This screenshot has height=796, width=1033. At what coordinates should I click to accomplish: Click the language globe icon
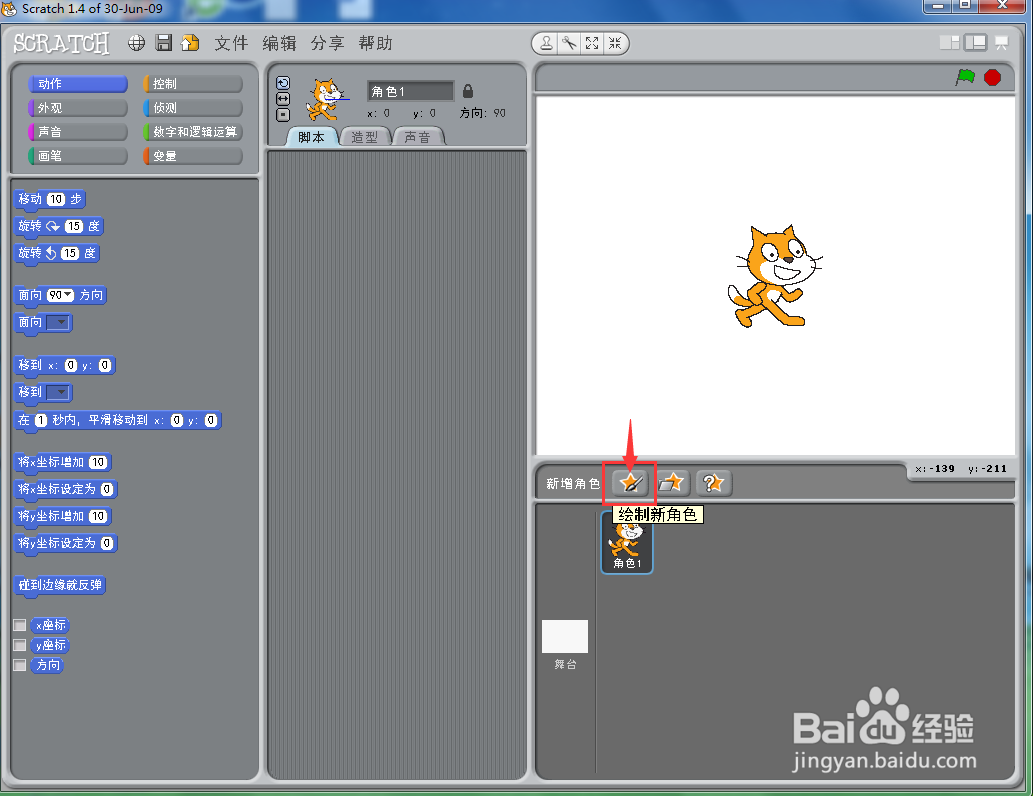136,43
